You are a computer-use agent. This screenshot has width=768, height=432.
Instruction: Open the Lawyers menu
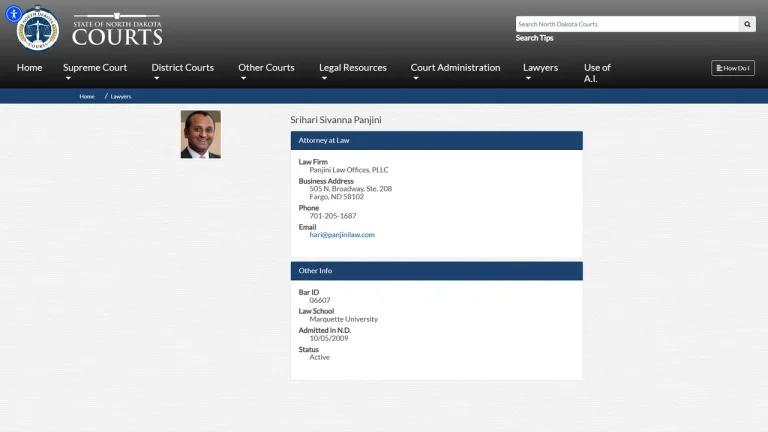point(541,68)
